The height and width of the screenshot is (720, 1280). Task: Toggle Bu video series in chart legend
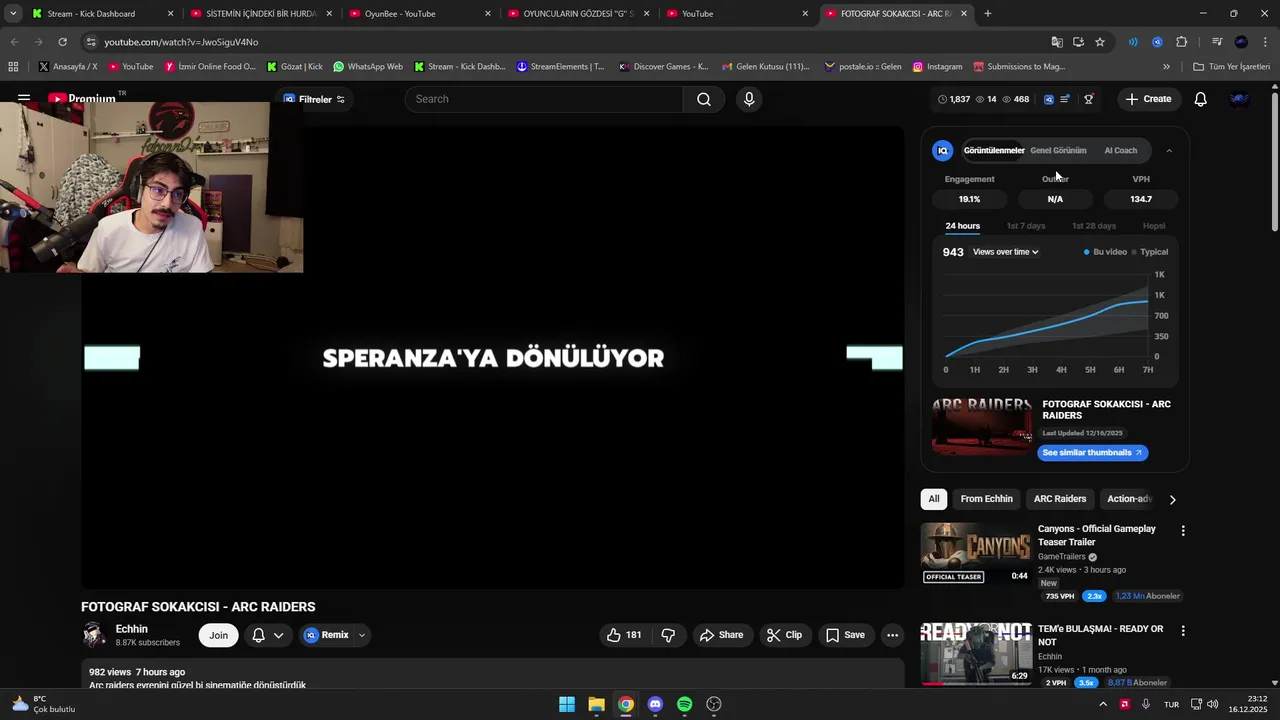click(x=1105, y=252)
